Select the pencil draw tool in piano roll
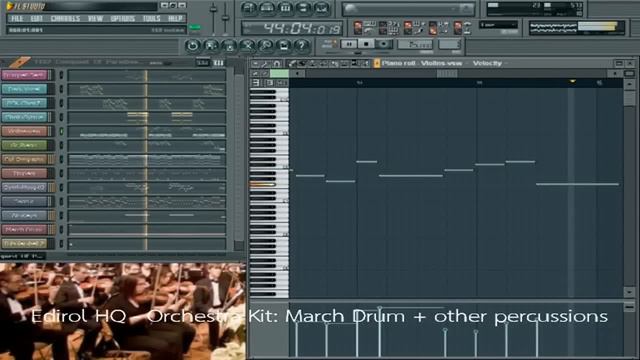Screen dimensions: 640x360 click(x=292, y=63)
